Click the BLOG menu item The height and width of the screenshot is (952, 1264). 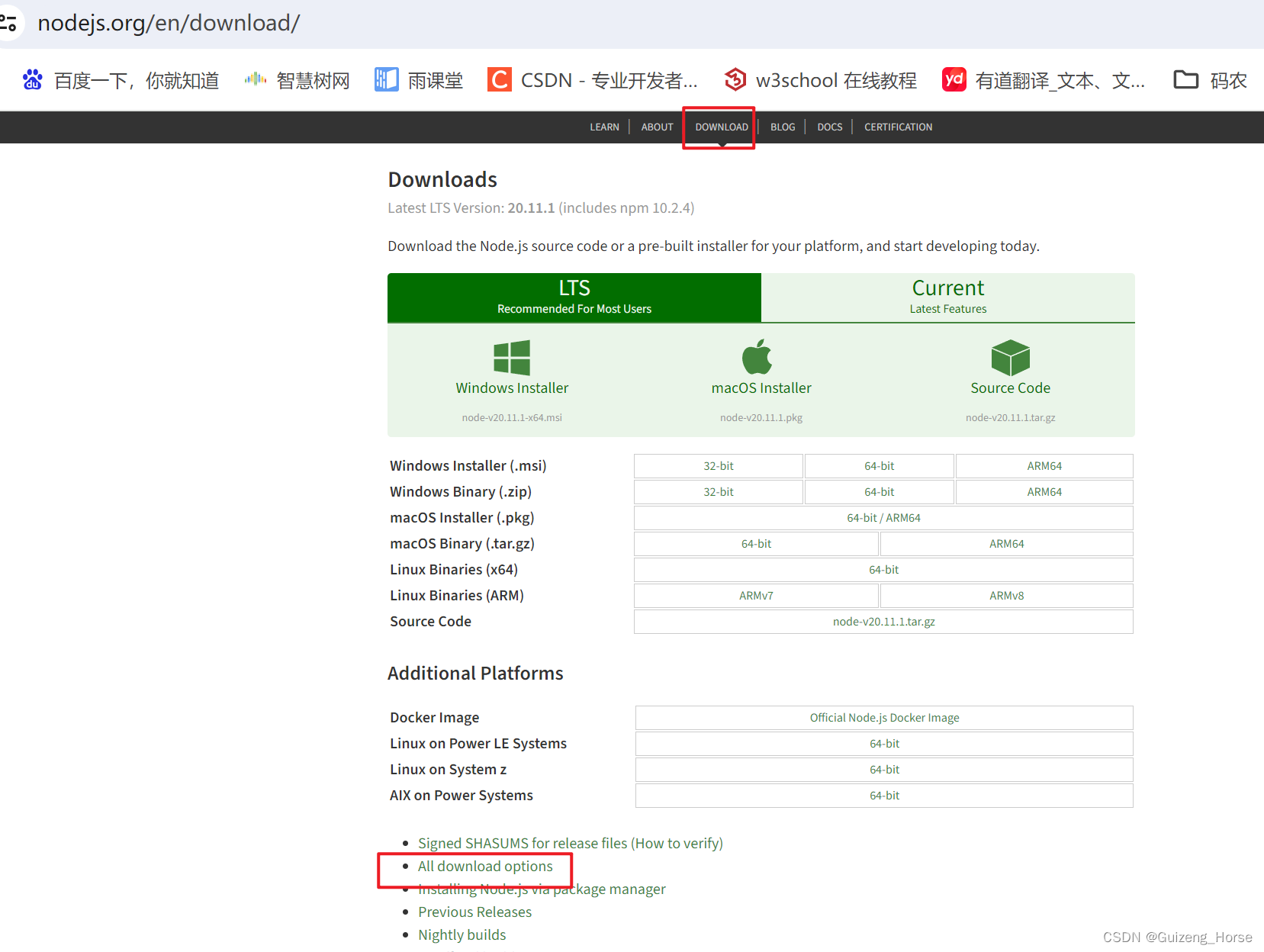[x=782, y=127]
